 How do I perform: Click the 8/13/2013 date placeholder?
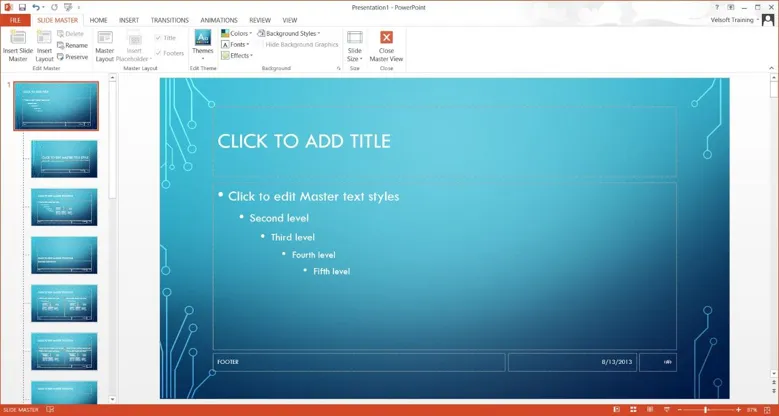(572, 362)
